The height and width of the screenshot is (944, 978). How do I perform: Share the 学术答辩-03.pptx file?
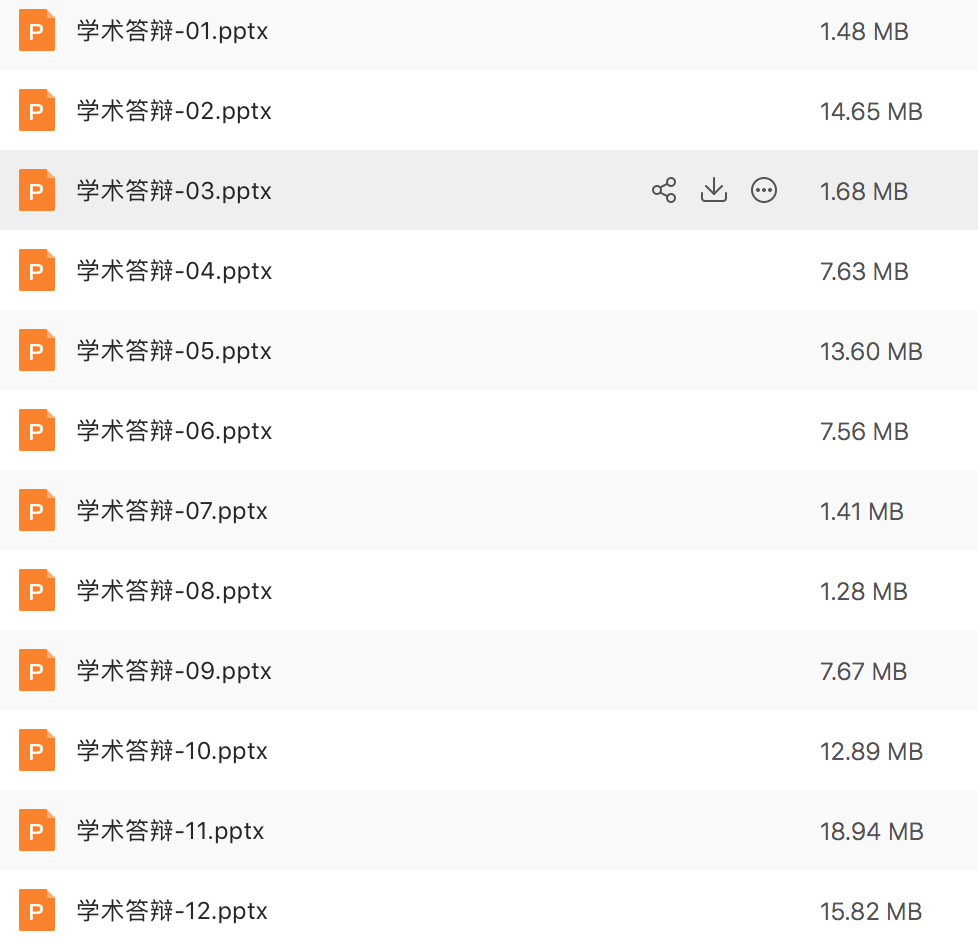pyautogui.click(x=664, y=190)
